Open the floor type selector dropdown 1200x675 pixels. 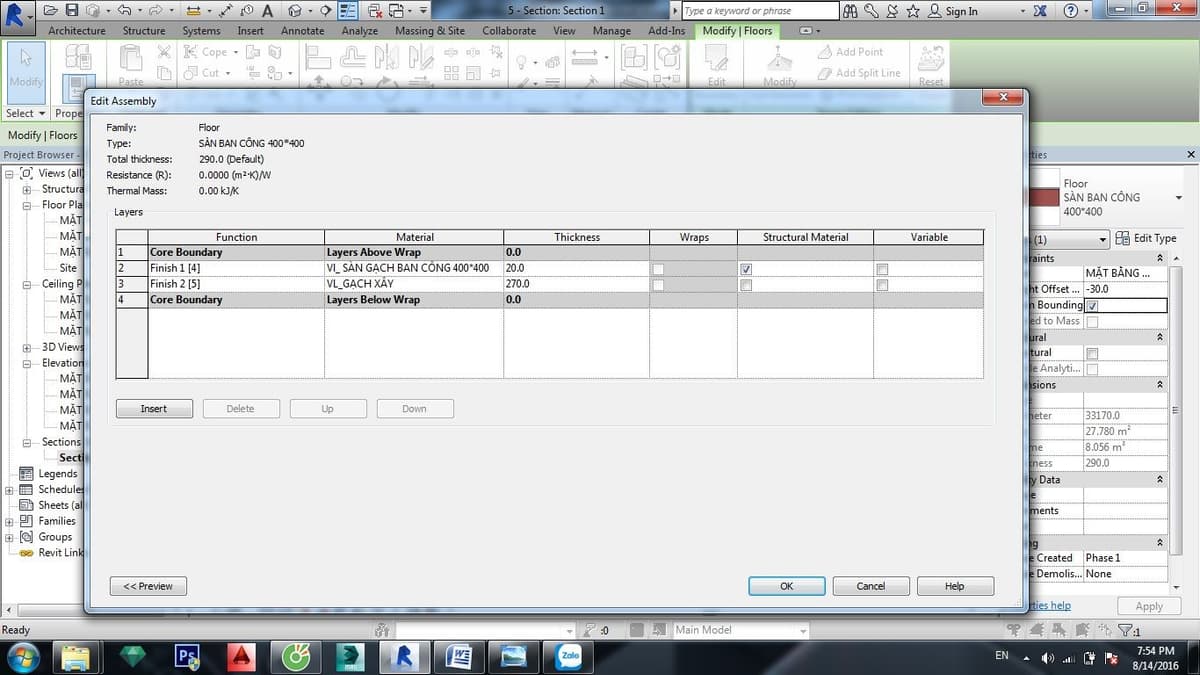1178,198
